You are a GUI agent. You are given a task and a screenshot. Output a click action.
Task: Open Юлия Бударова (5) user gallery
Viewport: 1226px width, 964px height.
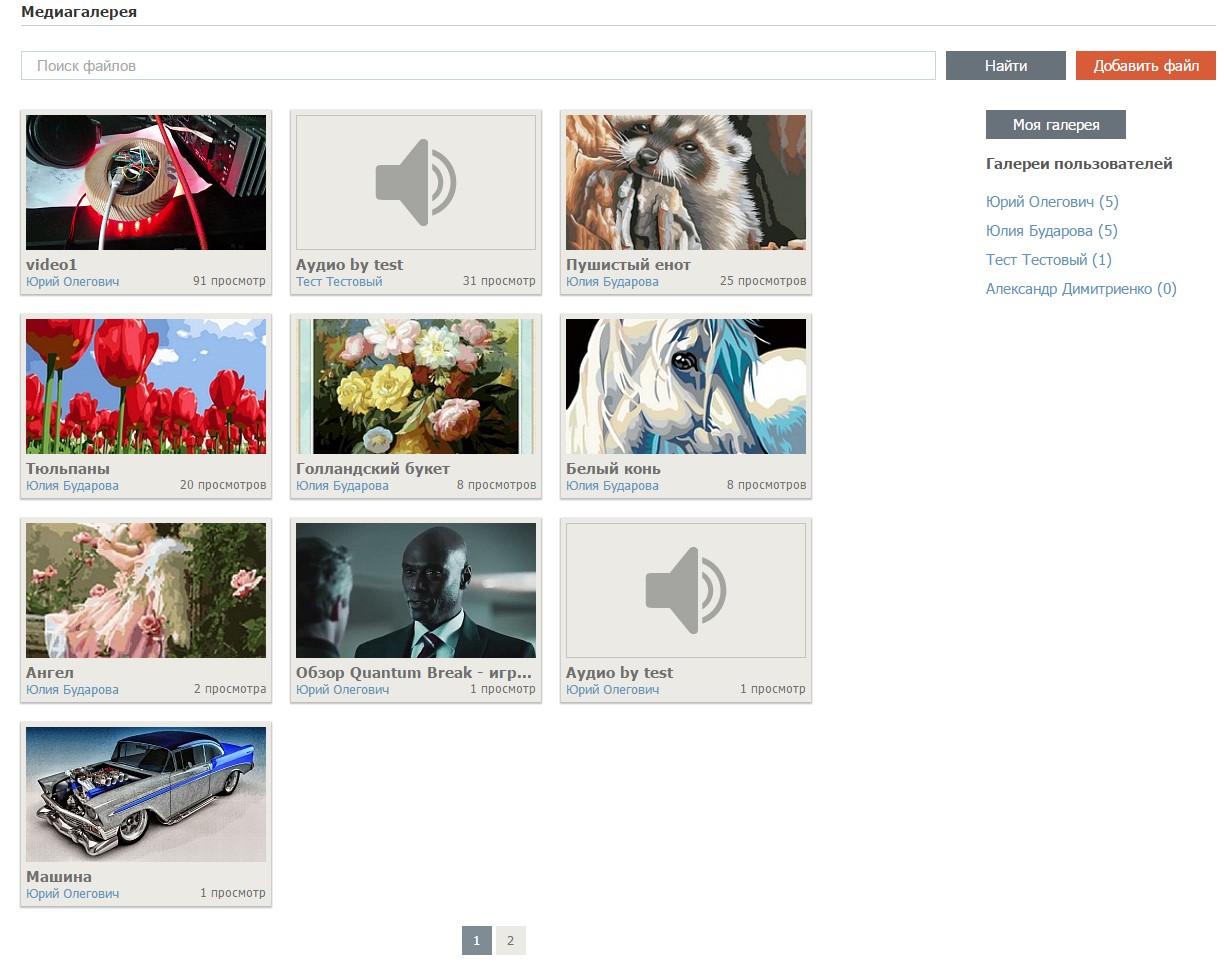tap(1051, 231)
